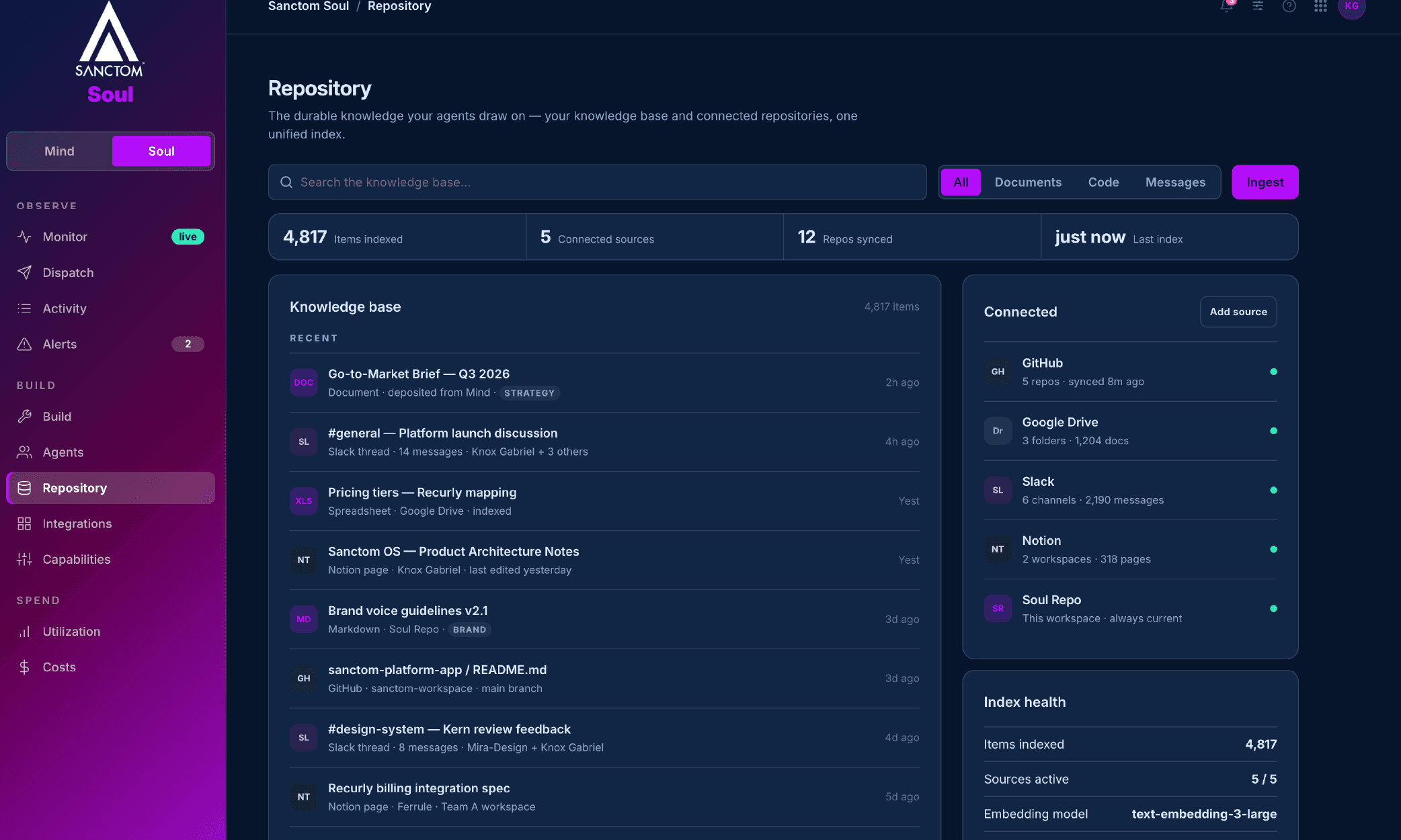The image size is (1401, 840).
Task: Click Sanctom Soul breadcrumb link
Action: click(309, 6)
